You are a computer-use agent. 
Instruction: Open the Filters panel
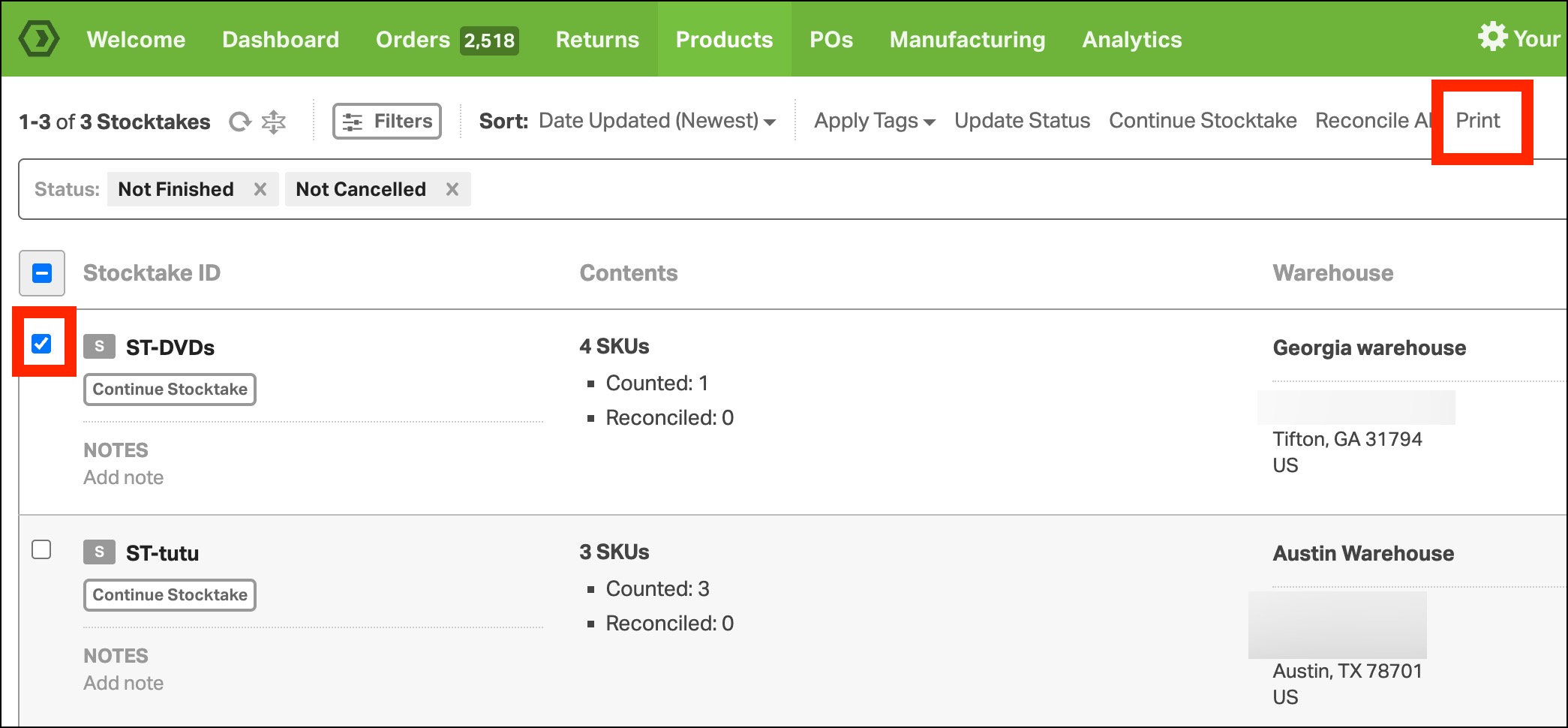point(387,122)
